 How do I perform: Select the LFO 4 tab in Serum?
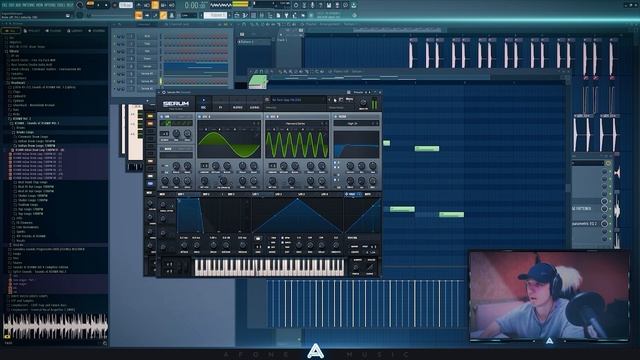[x=324, y=194]
